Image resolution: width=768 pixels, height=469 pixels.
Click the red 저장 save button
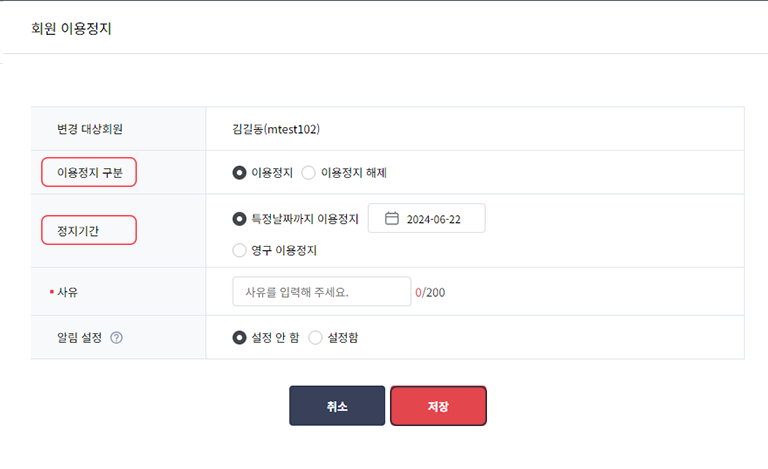[x=438, y=406]
